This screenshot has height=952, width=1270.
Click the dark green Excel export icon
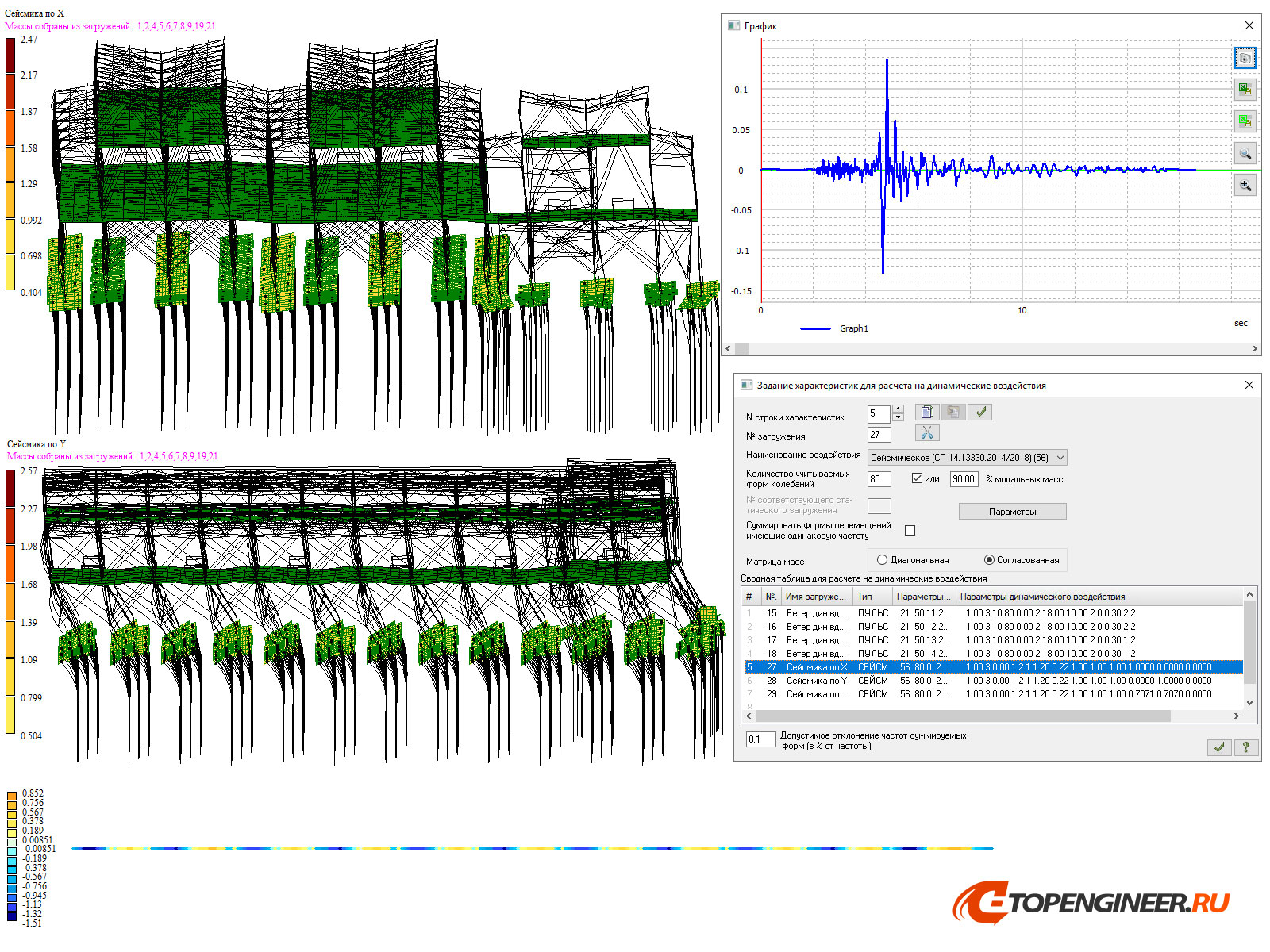(1245, 89)
